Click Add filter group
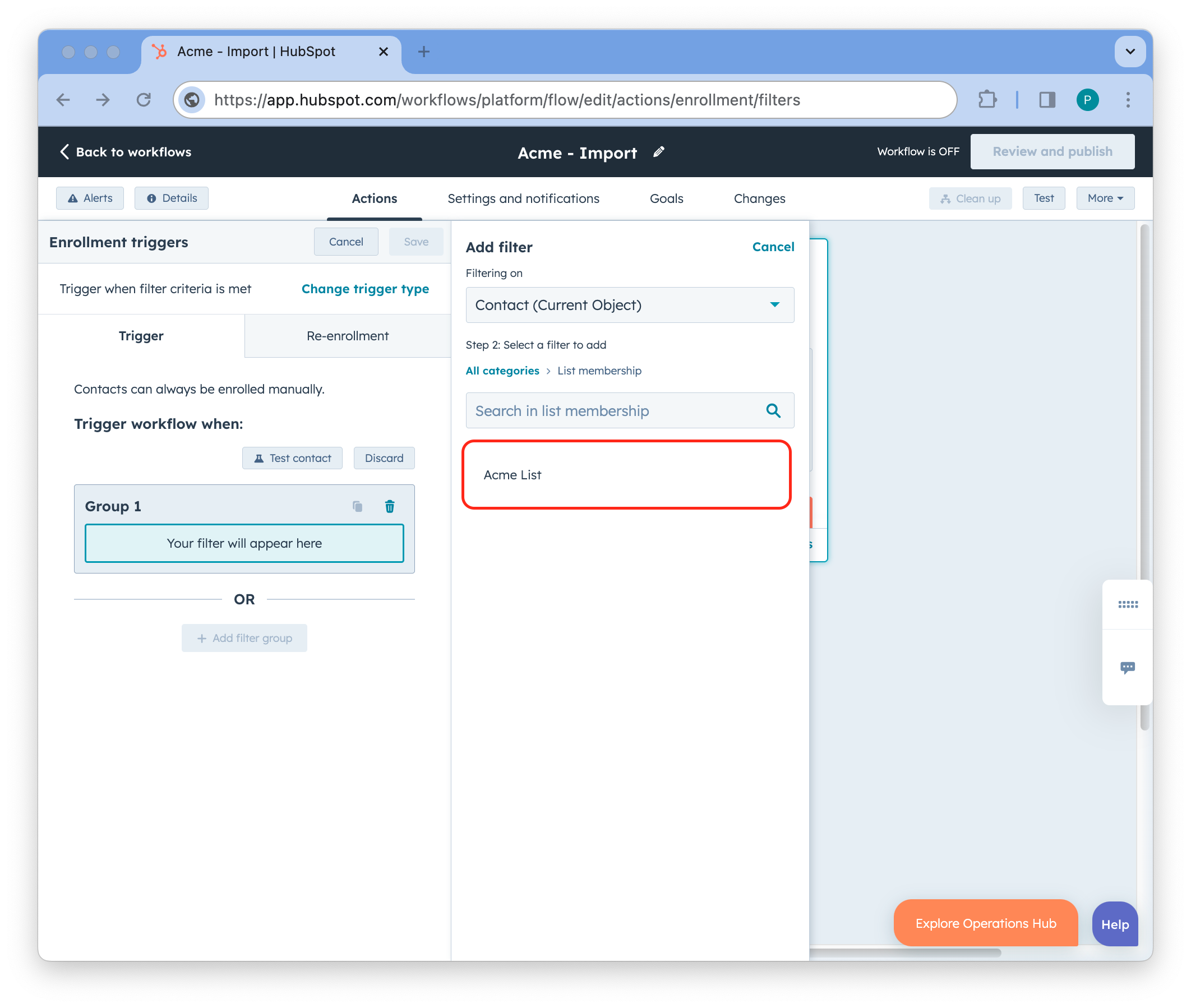Viewport: 1191px width, 1008px height. click(244, 638)
